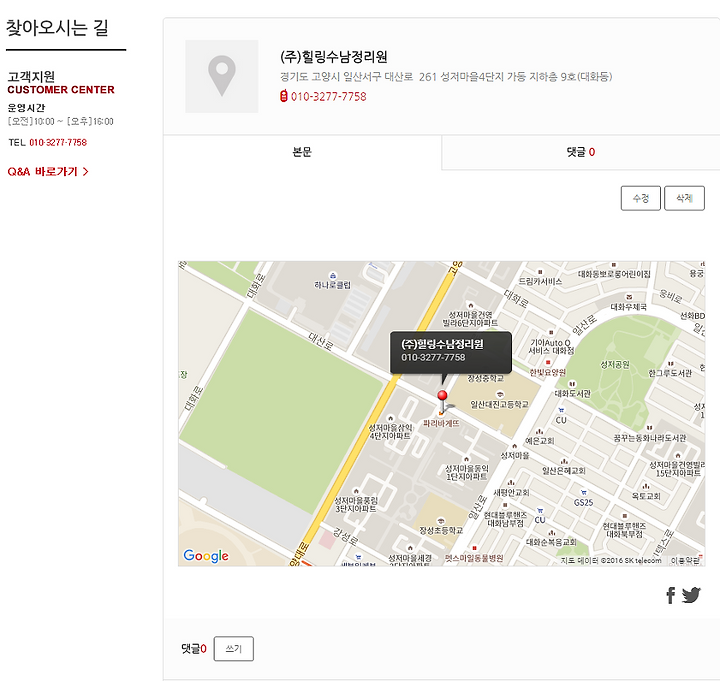Click 장성초등학교 on the map

tap(441, 530)
